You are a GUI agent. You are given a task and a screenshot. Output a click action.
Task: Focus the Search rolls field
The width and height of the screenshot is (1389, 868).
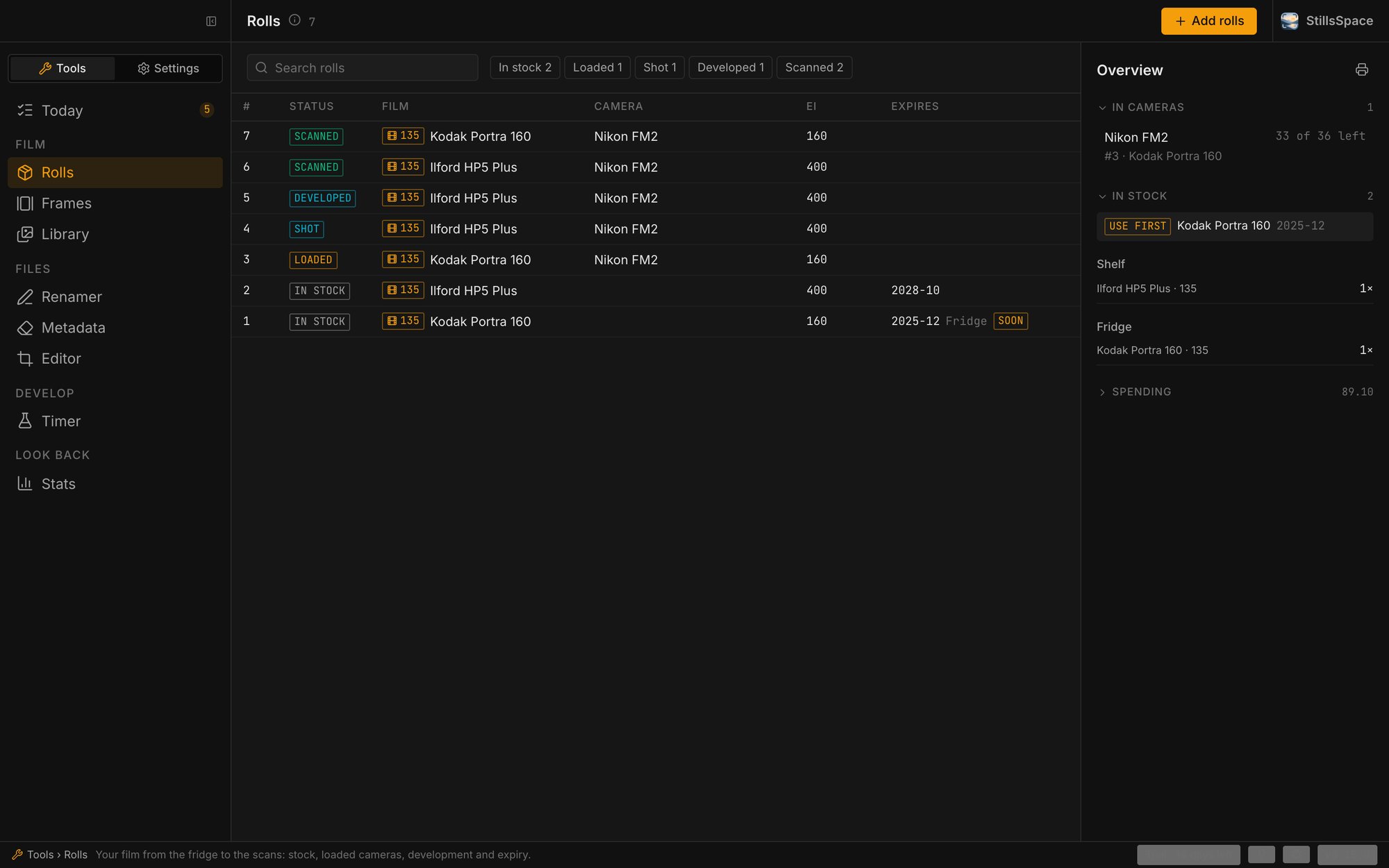pos(363,67)
